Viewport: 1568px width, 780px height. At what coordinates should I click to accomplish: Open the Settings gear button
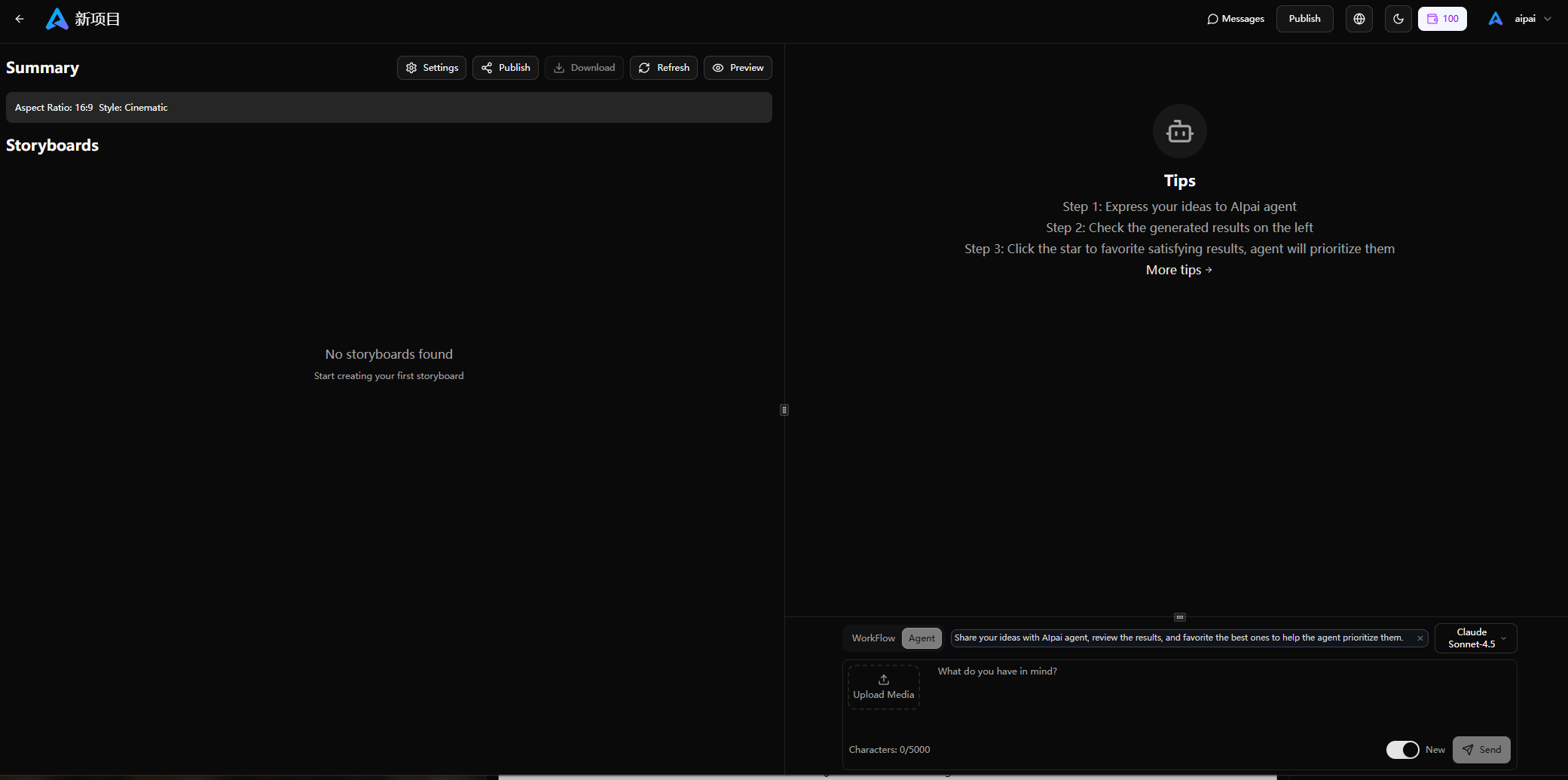(x=432, y=68)
